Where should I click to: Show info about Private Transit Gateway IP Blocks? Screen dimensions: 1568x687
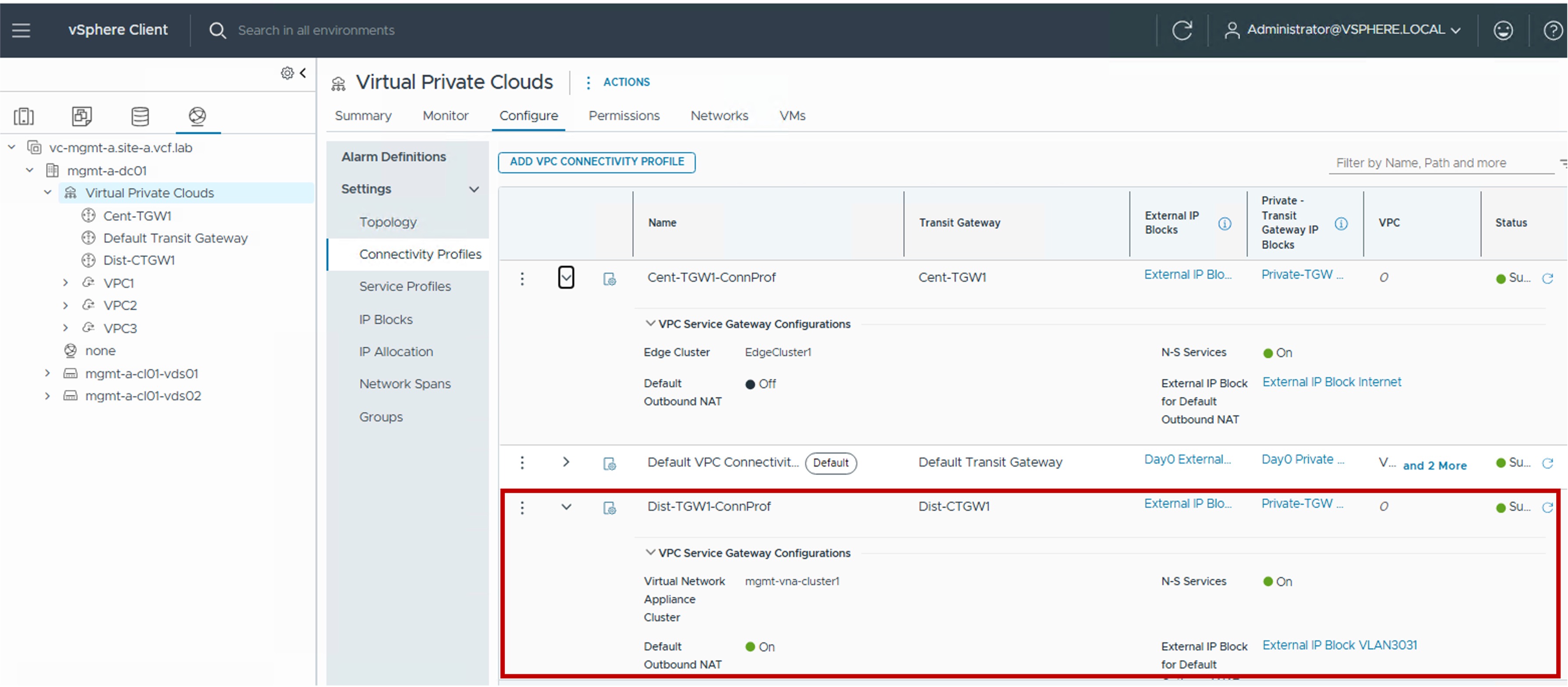[x=1340, y=224]
